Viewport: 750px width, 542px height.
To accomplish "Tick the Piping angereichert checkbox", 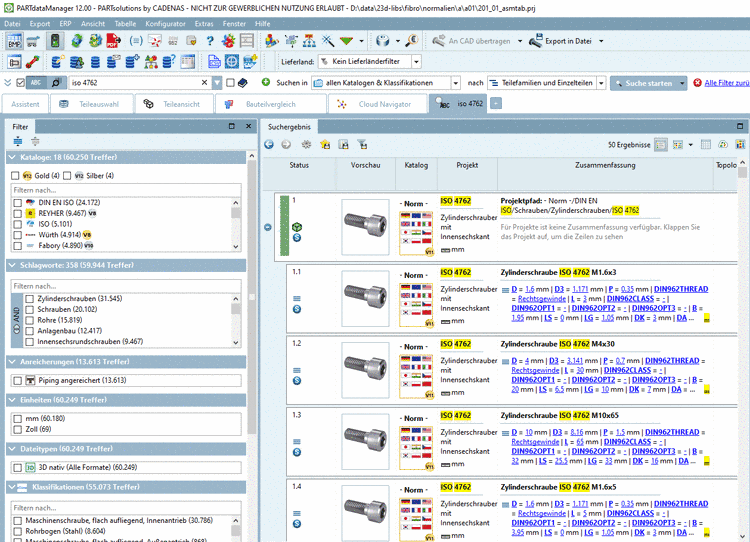I will click(17, 380).
